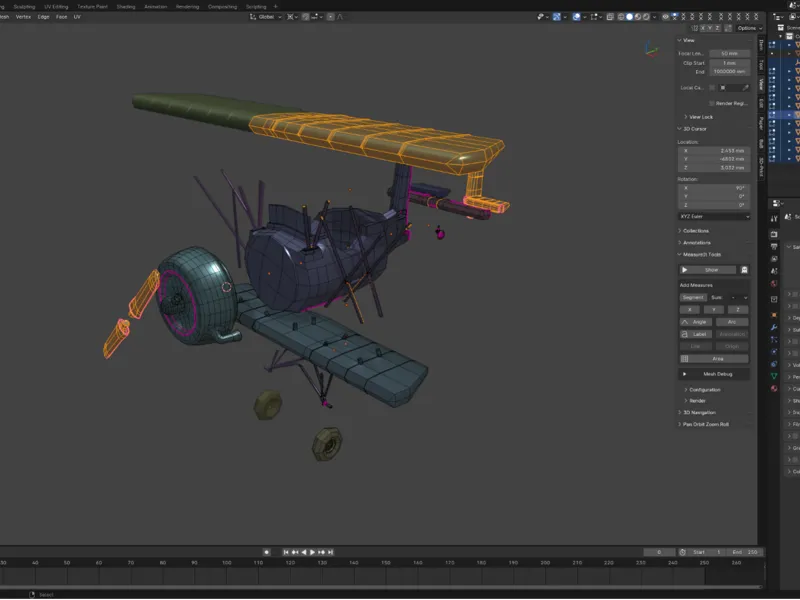
Task: Click the Local Camera eyedropper icon
Action: (745, 88)
